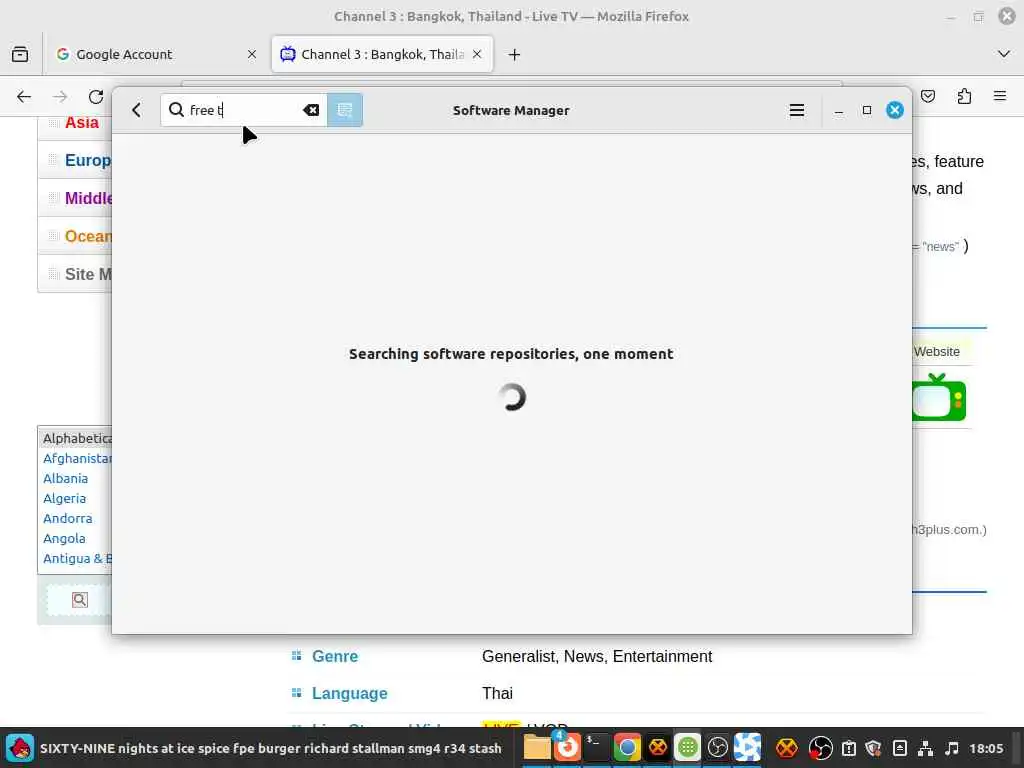Click the Software Manager search field

244,110
